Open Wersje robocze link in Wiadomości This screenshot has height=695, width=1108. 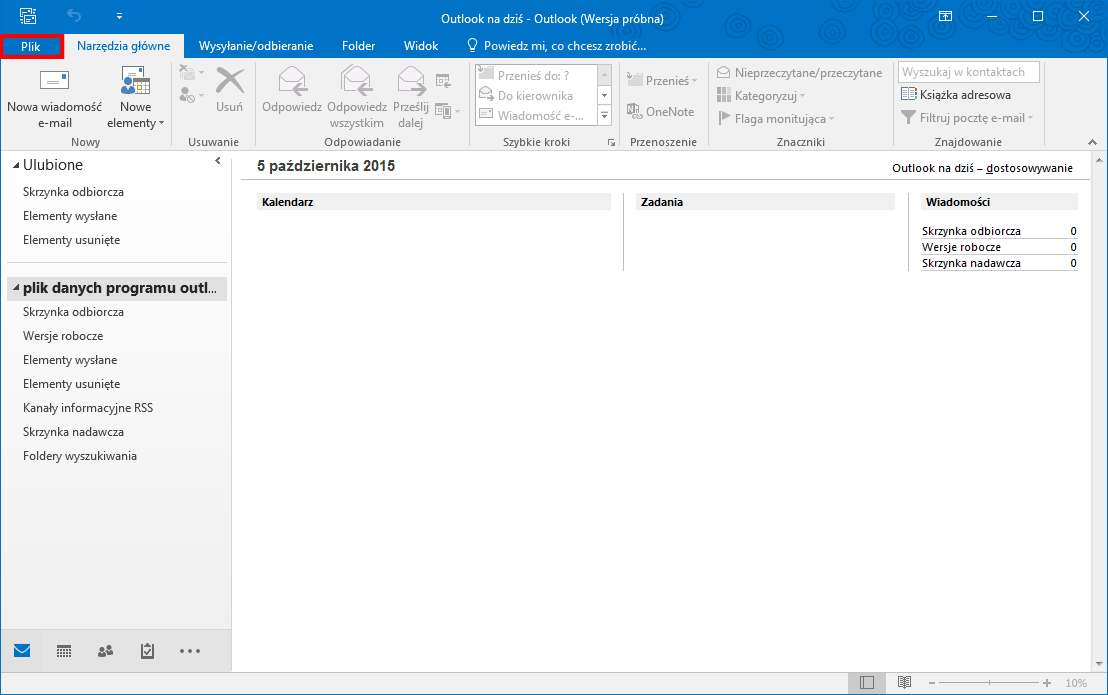coord(961,247)
